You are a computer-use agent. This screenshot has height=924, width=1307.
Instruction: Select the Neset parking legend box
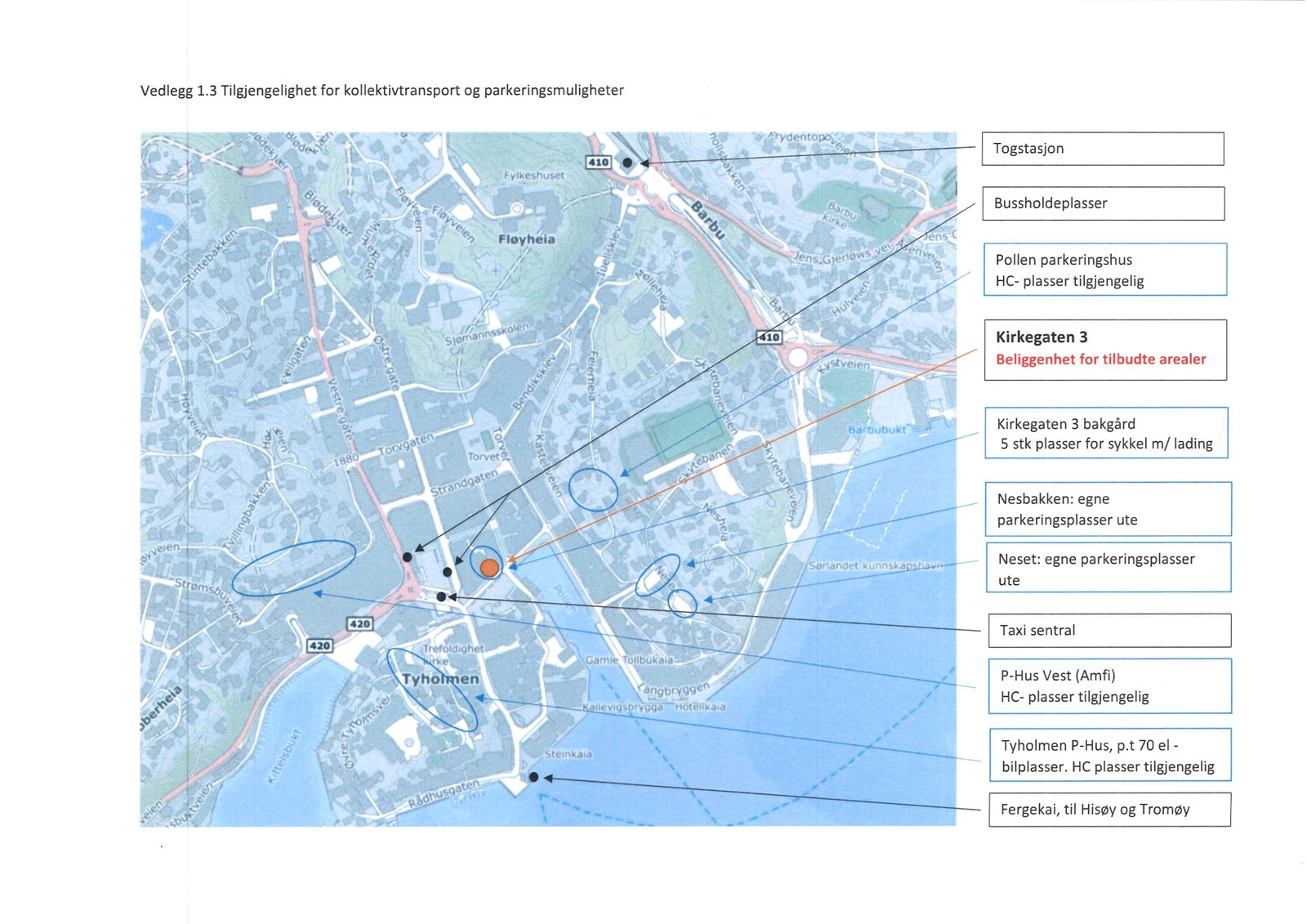(1108, 568)
